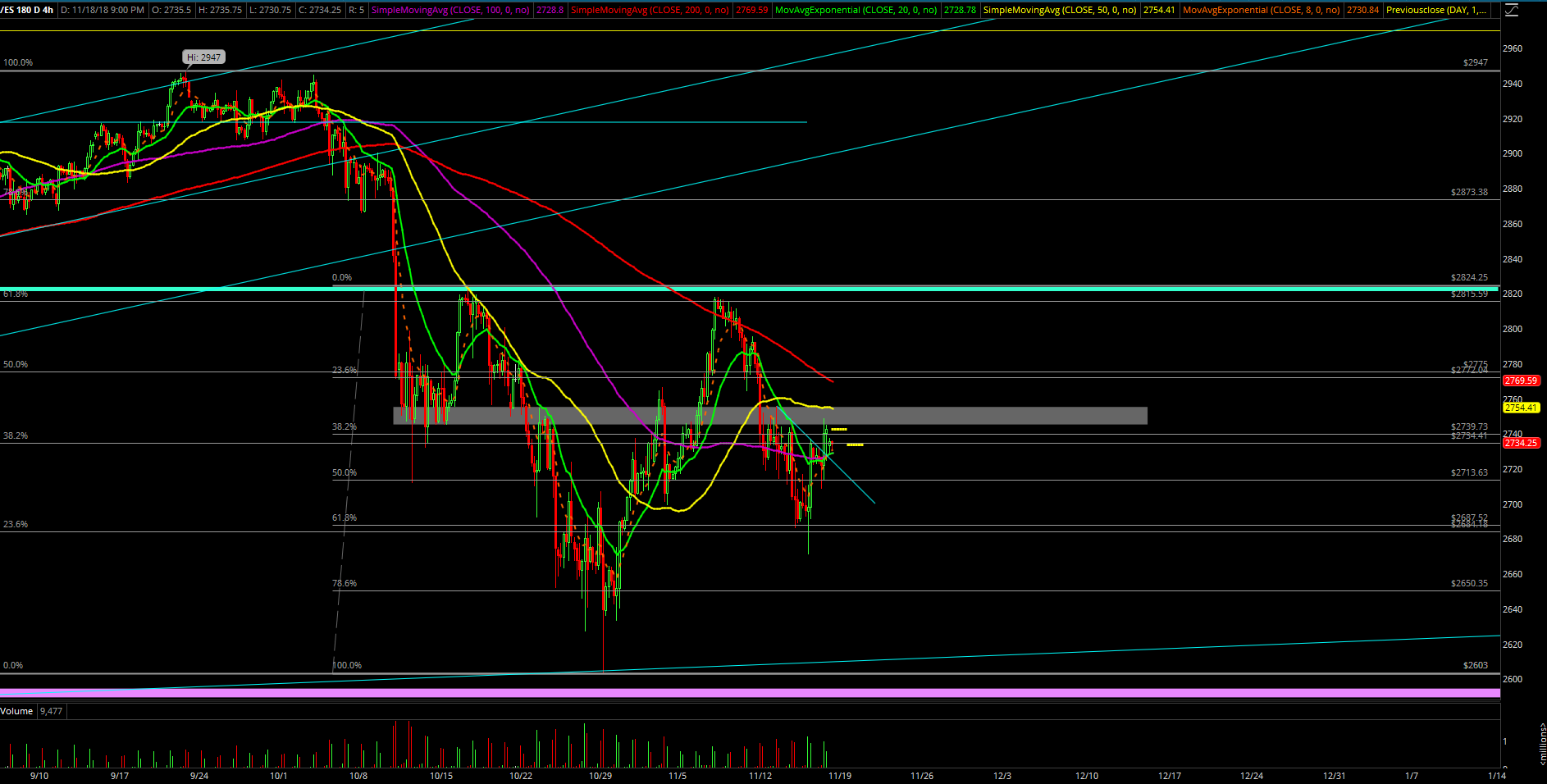The image size is (1547, 784).
Task: Click the yellow 2754.41 header study value
Action: point(1159,10)
